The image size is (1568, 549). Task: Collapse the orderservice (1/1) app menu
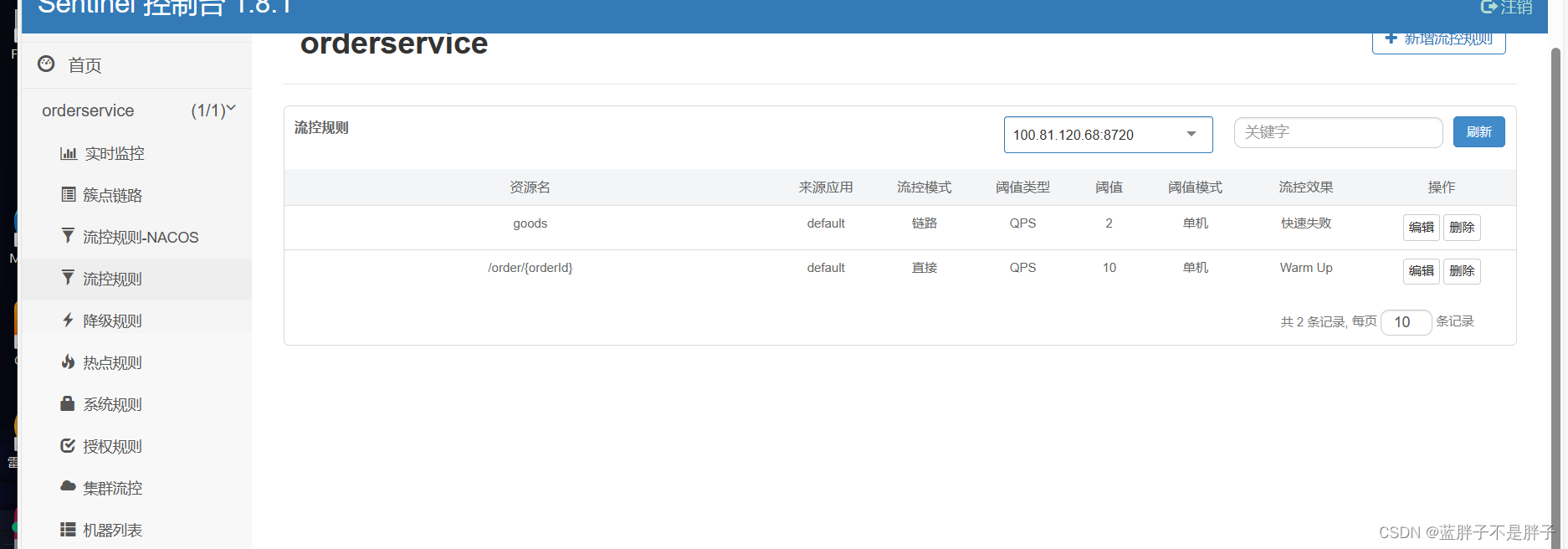[138, 110]
